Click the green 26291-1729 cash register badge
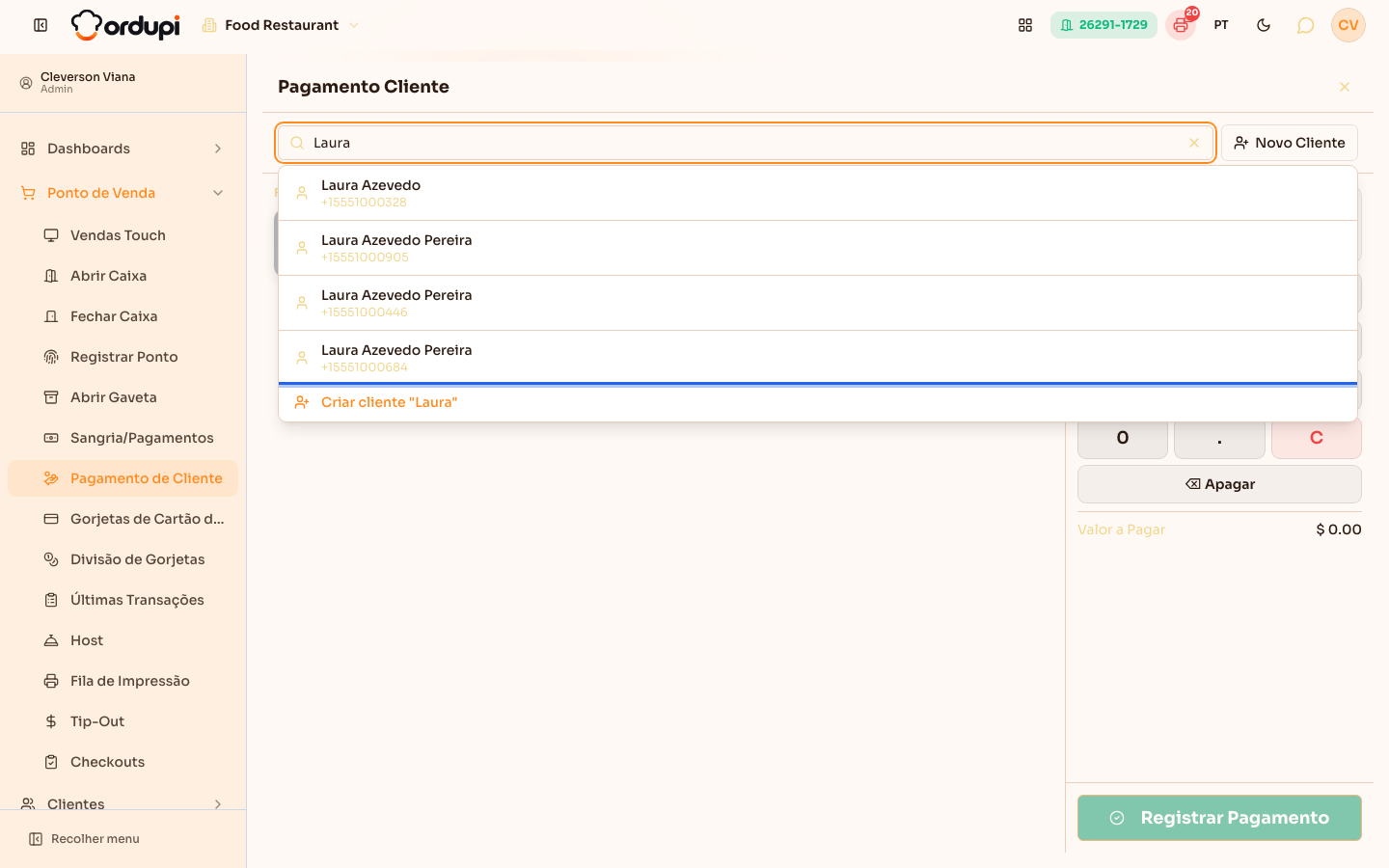Viewport: 1389px width, 868px height. [1103, 25]
